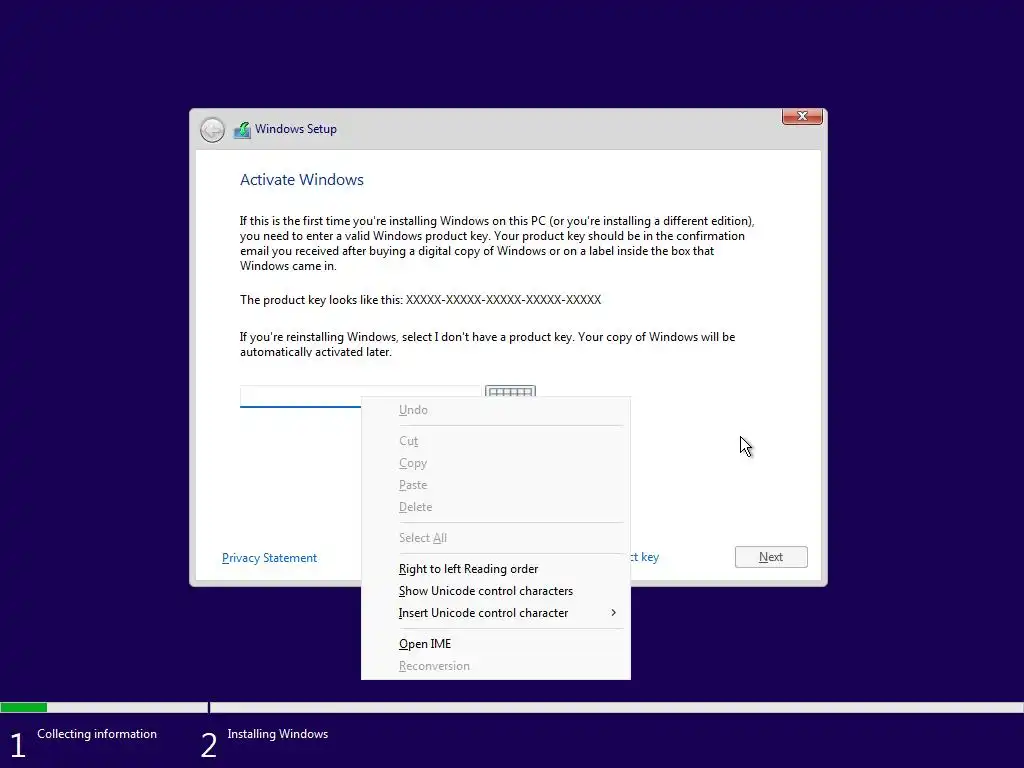Click the Installing Windows step label
1024x768 pixels.
tap(278, 734)
